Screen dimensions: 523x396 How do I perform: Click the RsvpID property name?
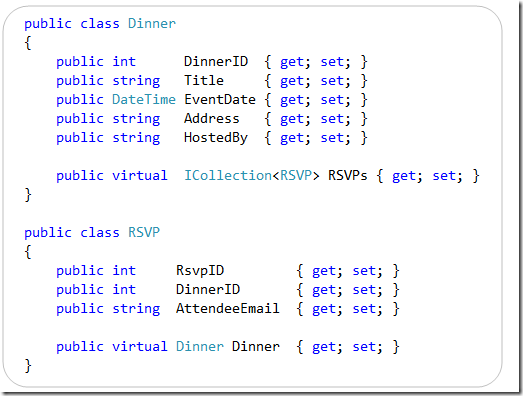point(200,271)
